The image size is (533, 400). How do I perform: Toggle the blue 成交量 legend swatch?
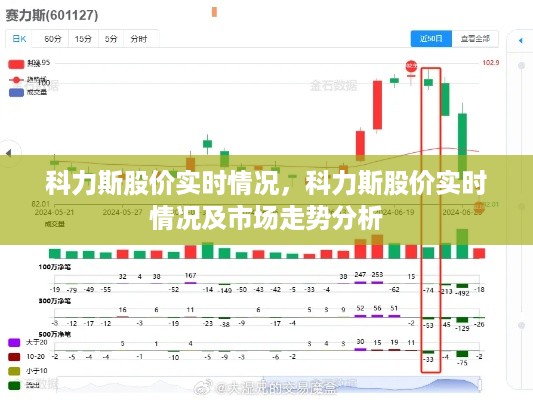pos(16,92)
